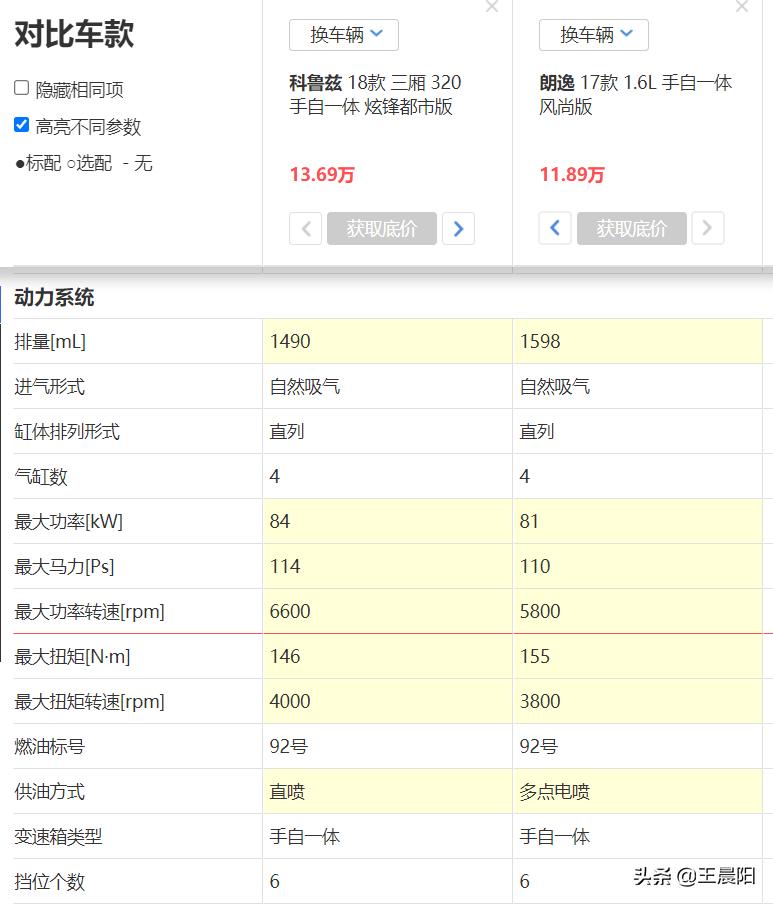Click 获取底价 button under 科鲁兹

[382, 228]
